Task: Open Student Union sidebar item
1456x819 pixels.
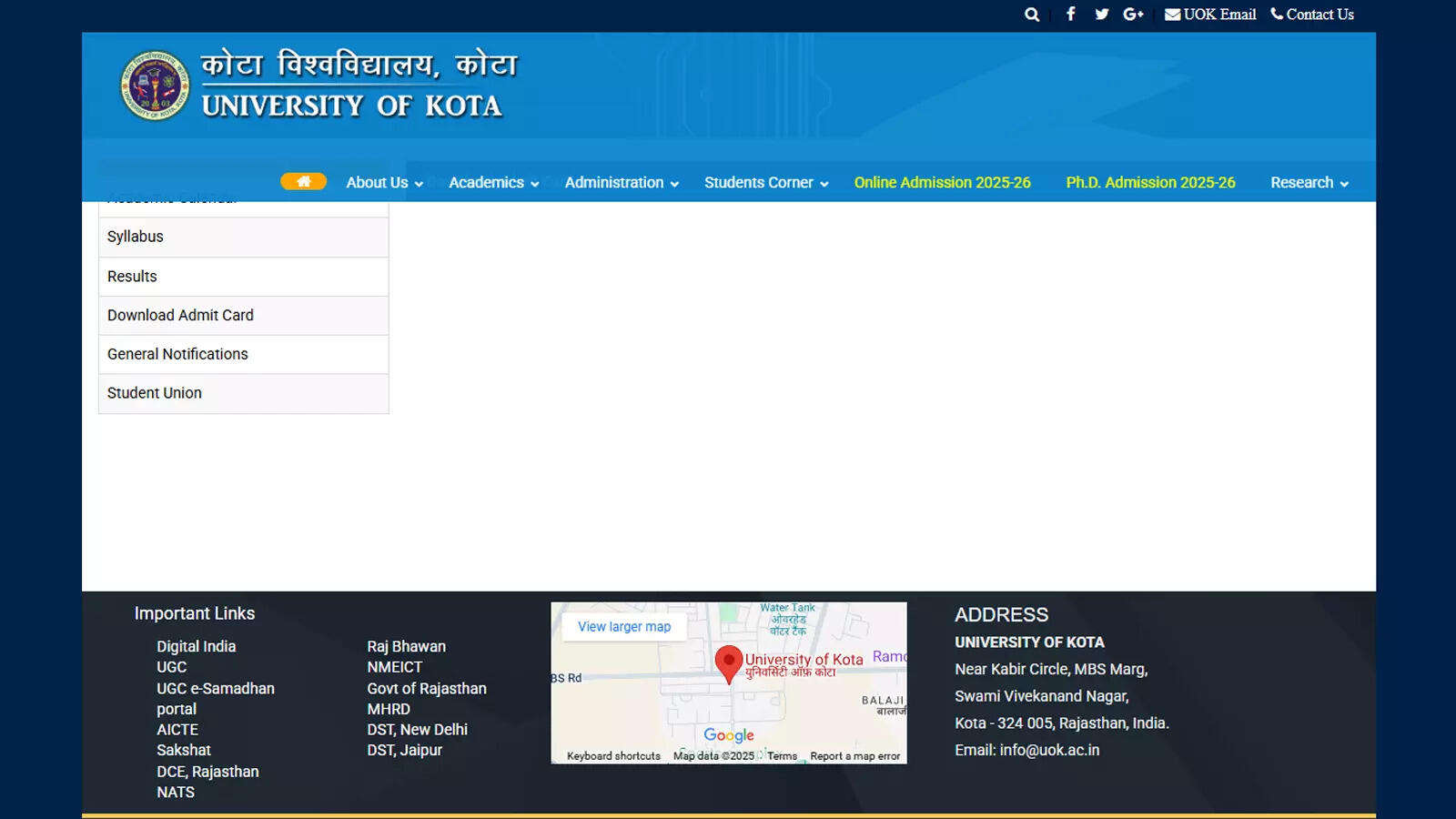Action: tap(243, 394)
